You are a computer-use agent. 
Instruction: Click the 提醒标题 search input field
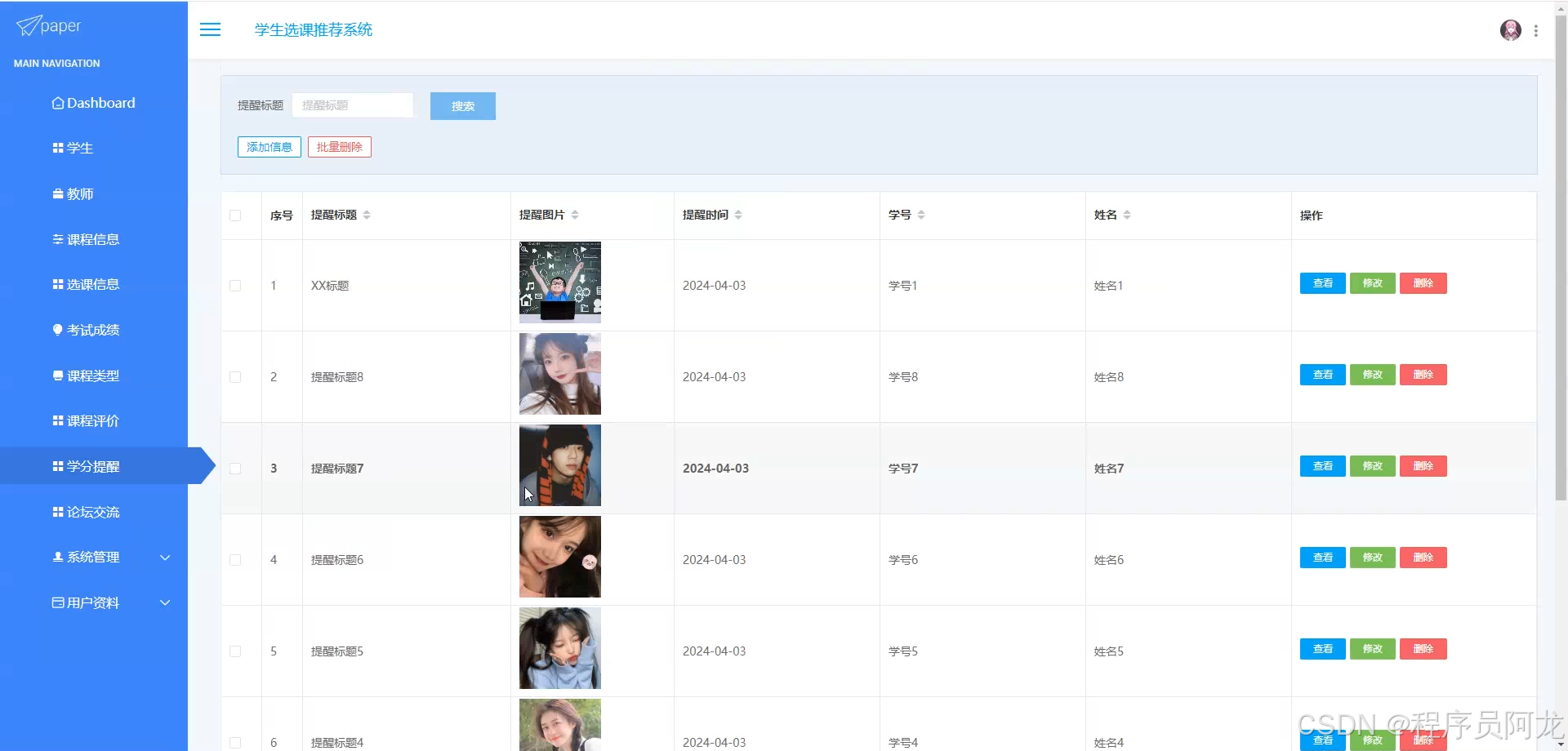(353, 105)
